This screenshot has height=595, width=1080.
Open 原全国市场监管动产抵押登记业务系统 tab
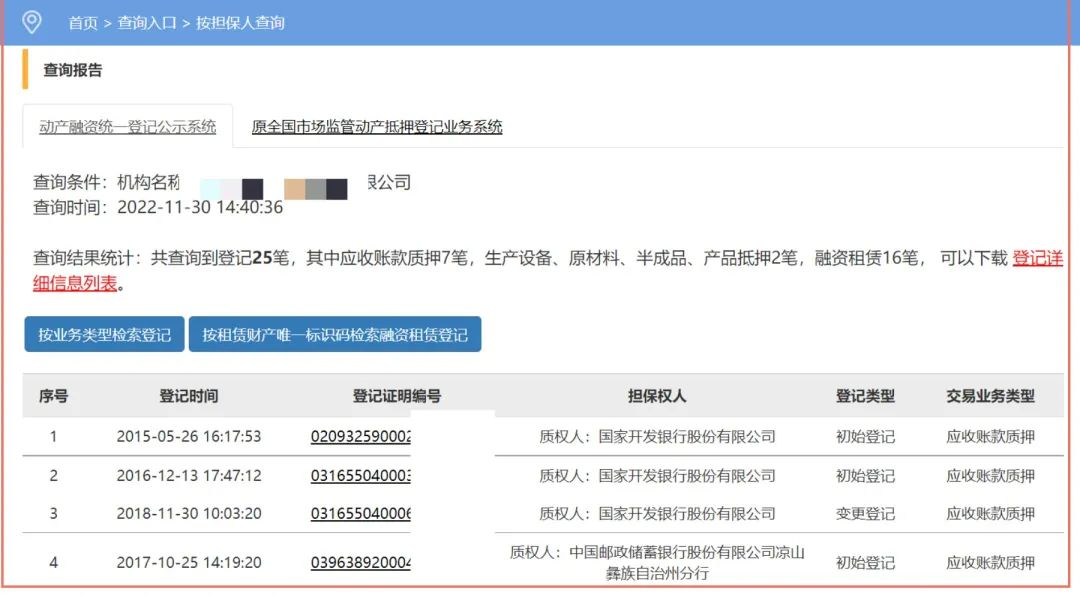[377, 127]
